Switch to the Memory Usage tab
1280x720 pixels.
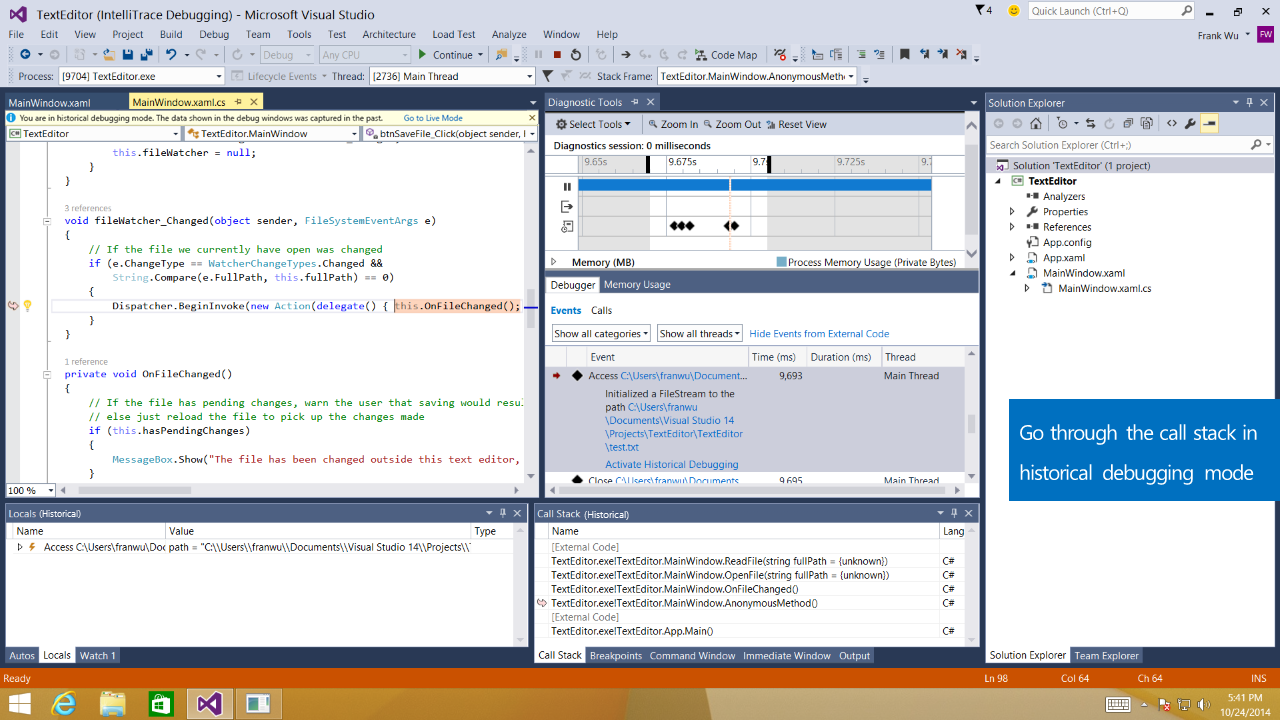637,285
